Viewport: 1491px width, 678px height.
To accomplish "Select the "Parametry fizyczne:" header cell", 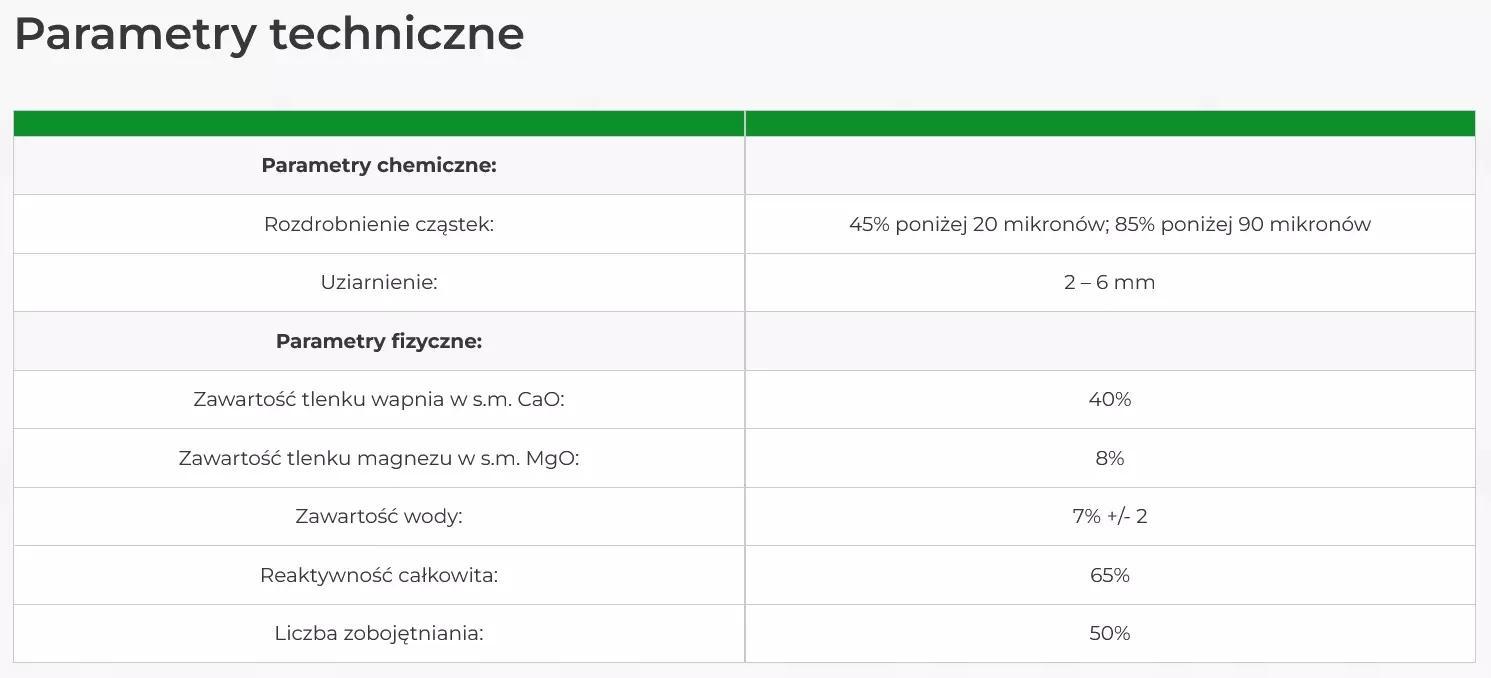I will (x=379, y=341).
